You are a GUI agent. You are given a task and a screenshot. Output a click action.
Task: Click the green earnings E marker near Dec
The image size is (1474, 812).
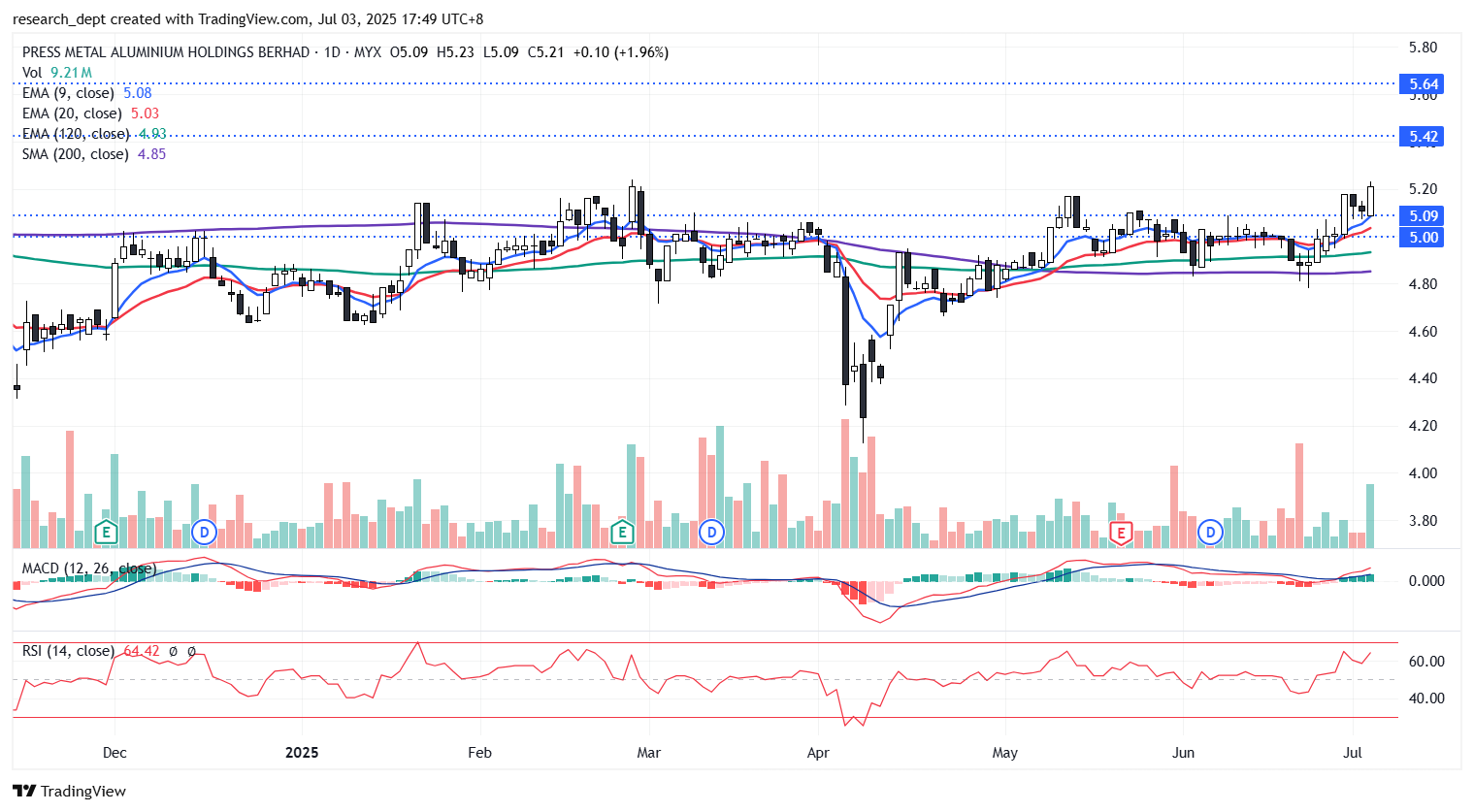[x=107, y=532]
